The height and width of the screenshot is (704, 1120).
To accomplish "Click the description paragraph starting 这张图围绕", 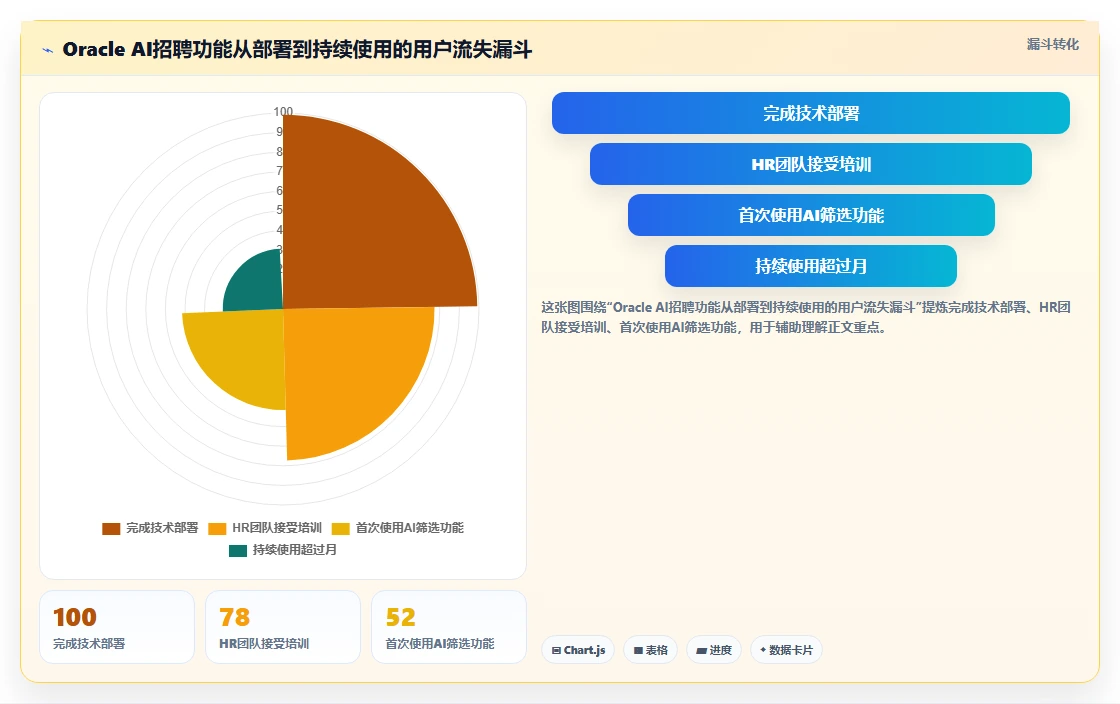I will (x=806, y=317).
